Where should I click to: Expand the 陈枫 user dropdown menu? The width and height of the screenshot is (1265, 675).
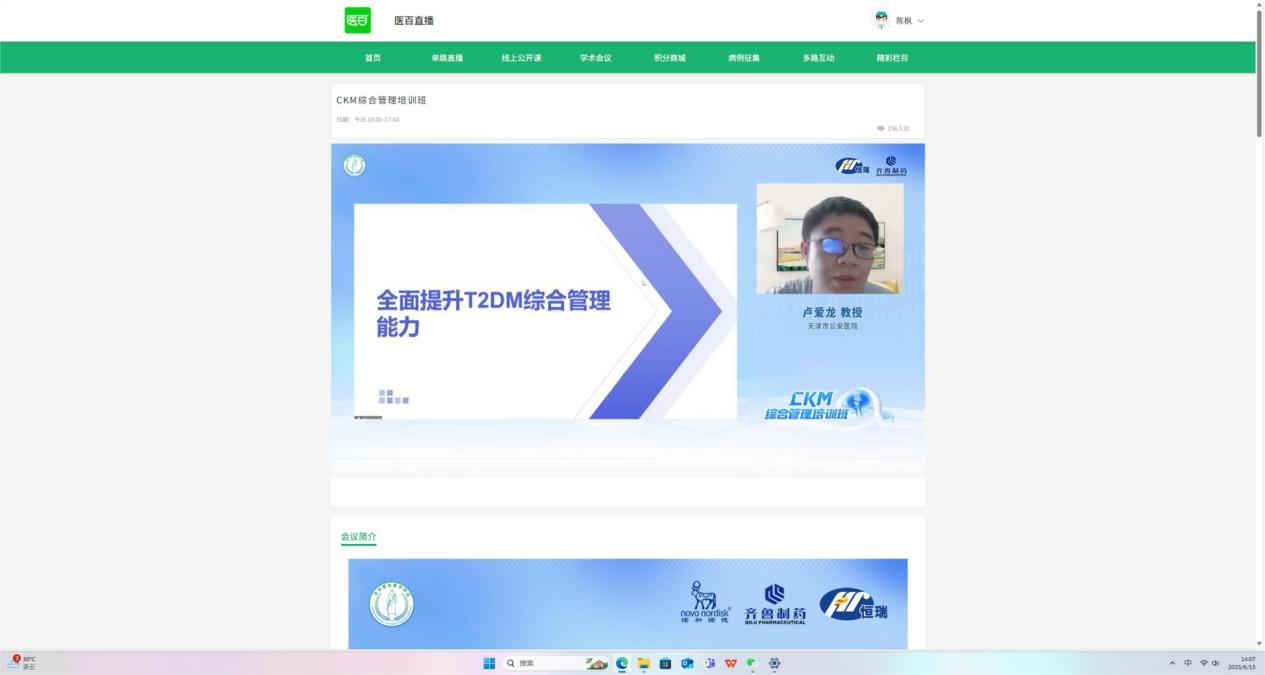click(x=920, y=21)
